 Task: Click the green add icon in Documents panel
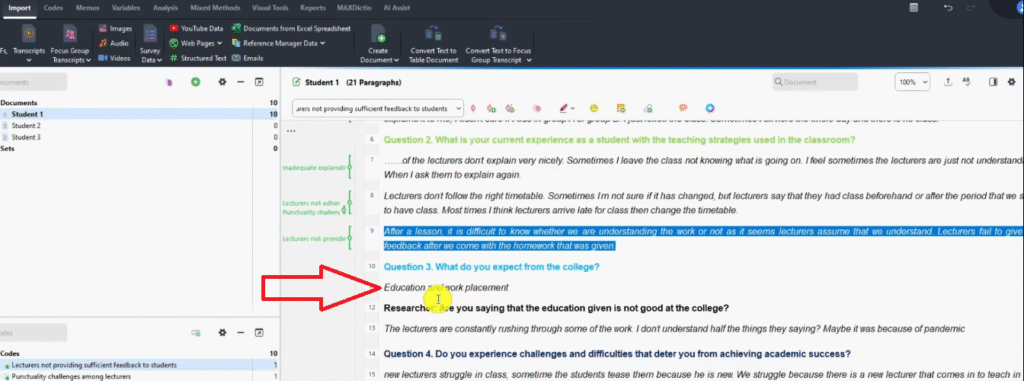point(195,82)
